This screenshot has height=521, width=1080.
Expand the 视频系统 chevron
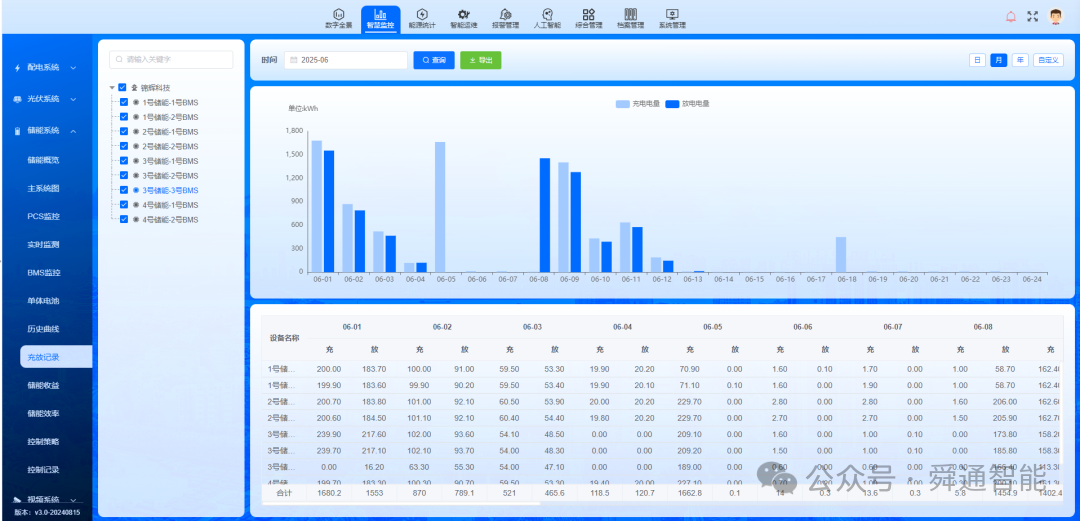pyautogui.click(x=73, y=500)
